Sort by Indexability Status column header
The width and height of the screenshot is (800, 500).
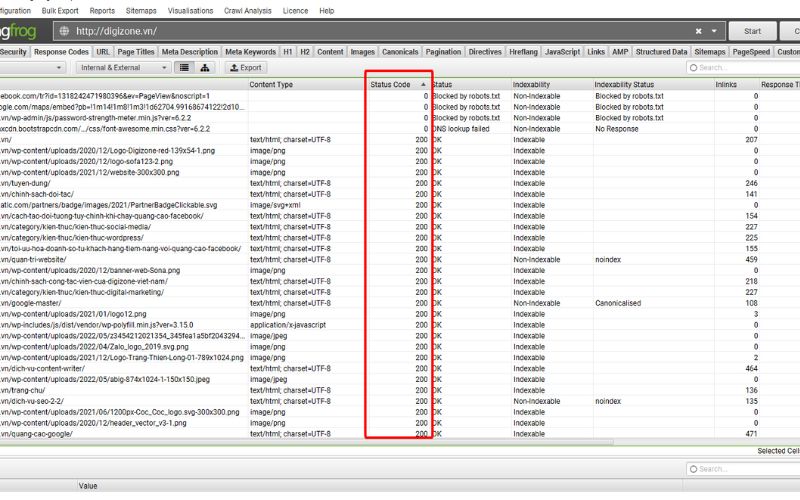653,85
